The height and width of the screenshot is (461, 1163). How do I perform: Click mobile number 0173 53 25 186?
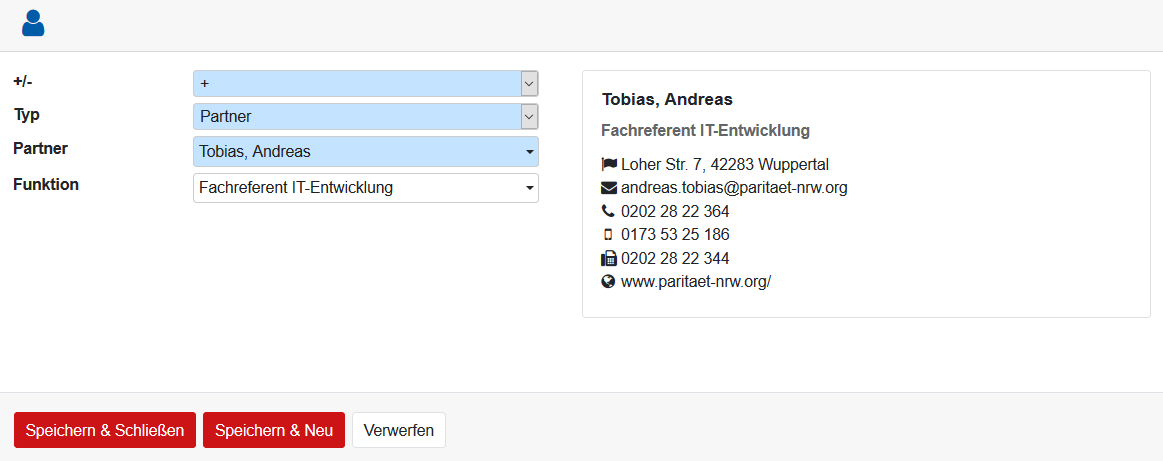point(675,235)
